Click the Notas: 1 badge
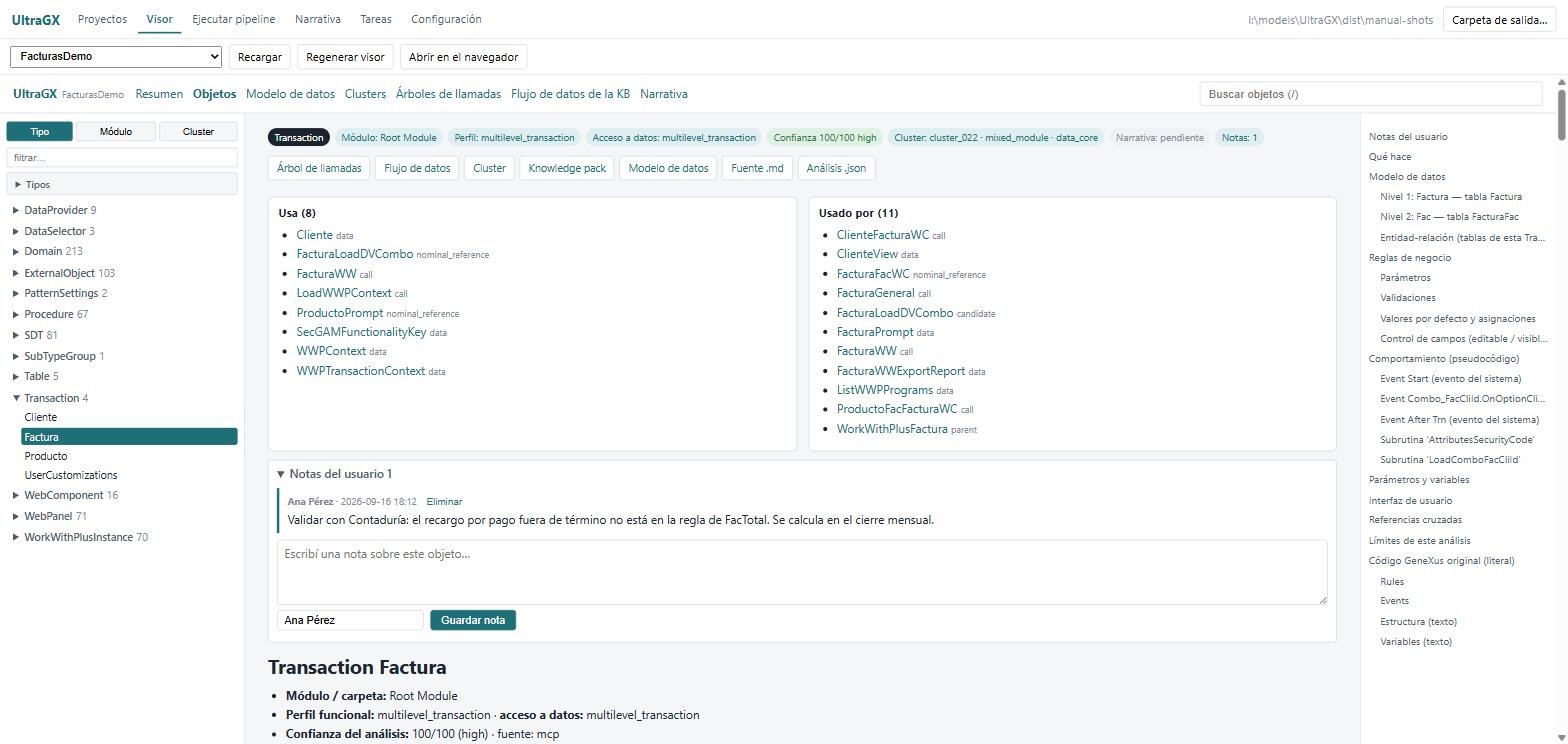The image size is (1568, 744). tap(1240, 137)
